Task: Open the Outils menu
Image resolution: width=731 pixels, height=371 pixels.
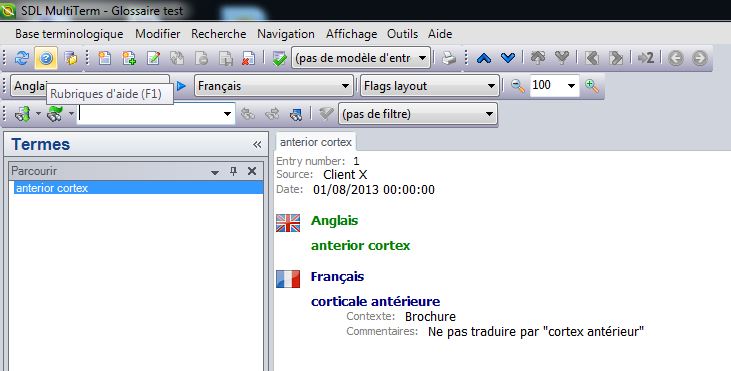Action: click(x=402, y=34)
